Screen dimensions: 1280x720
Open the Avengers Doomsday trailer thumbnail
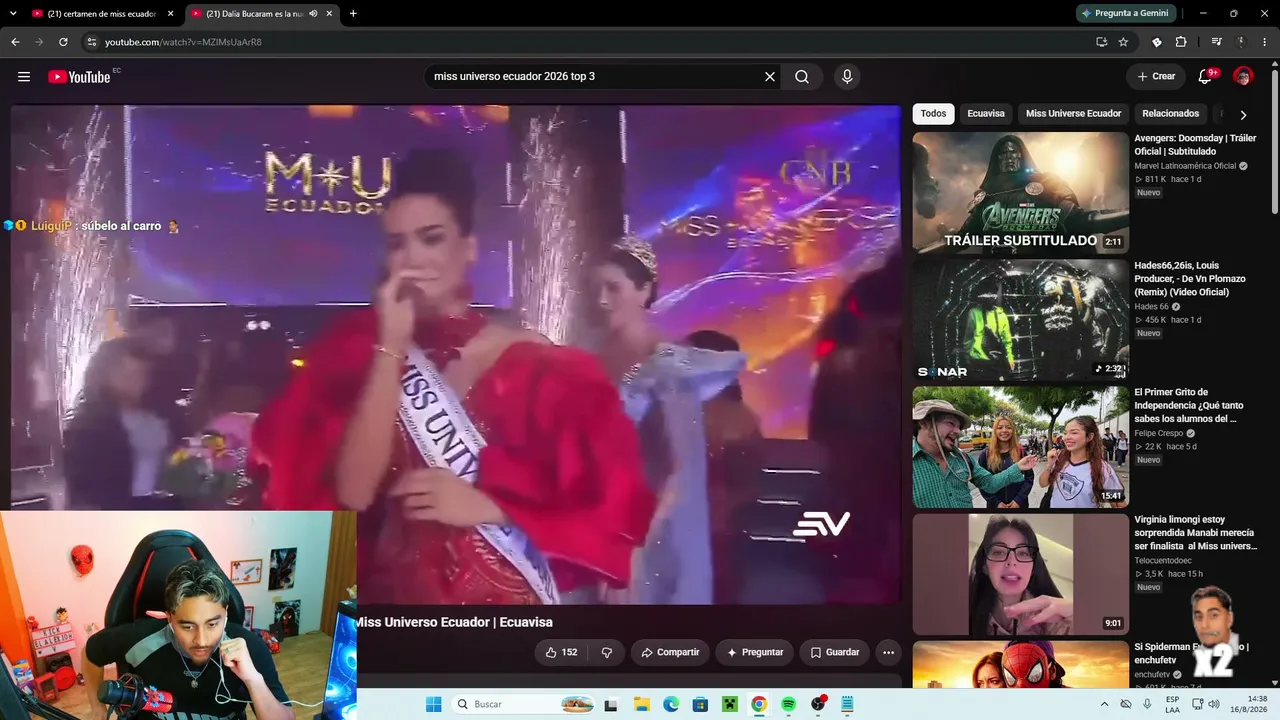pyautogui.click(x=1020, y=193)
